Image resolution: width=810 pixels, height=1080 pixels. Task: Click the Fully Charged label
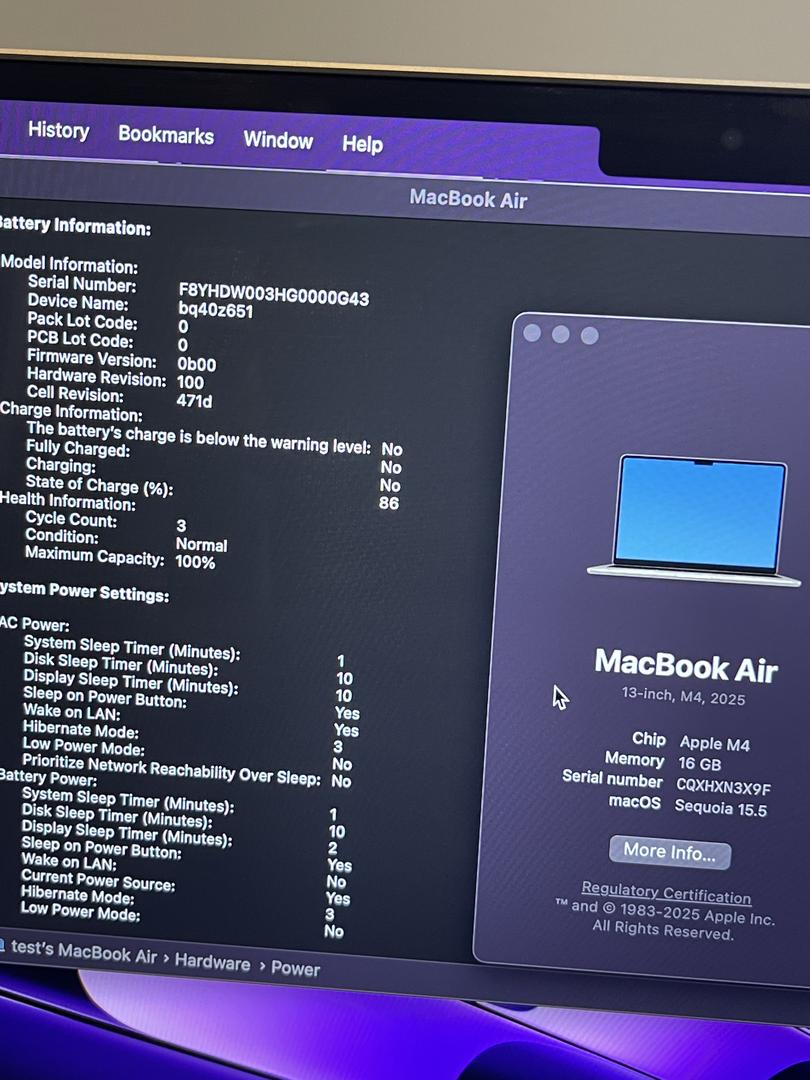click(x=78, y=448)
